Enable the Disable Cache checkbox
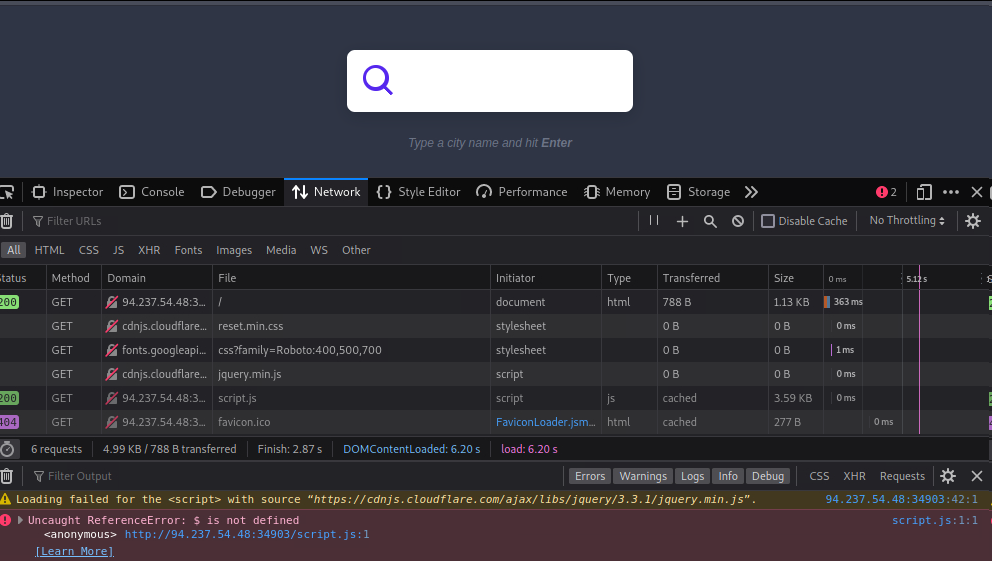 [x=768, y=221]
